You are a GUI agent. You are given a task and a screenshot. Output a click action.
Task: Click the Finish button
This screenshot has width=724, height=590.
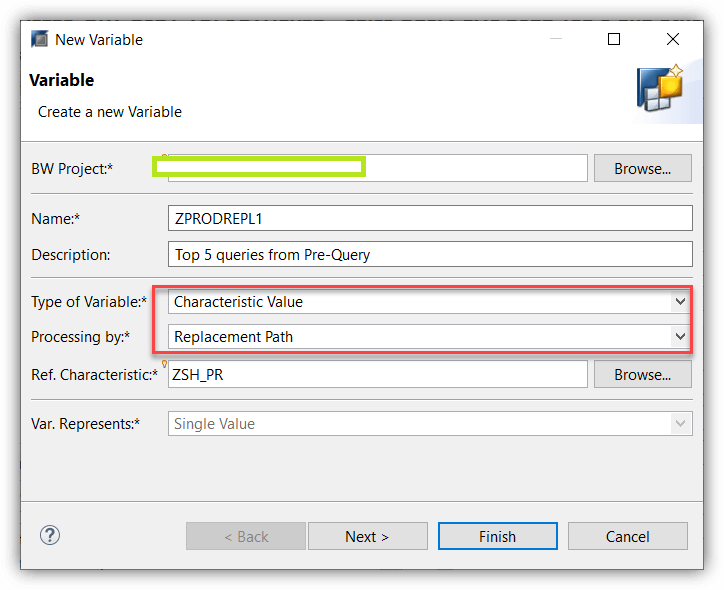point(497,536)
